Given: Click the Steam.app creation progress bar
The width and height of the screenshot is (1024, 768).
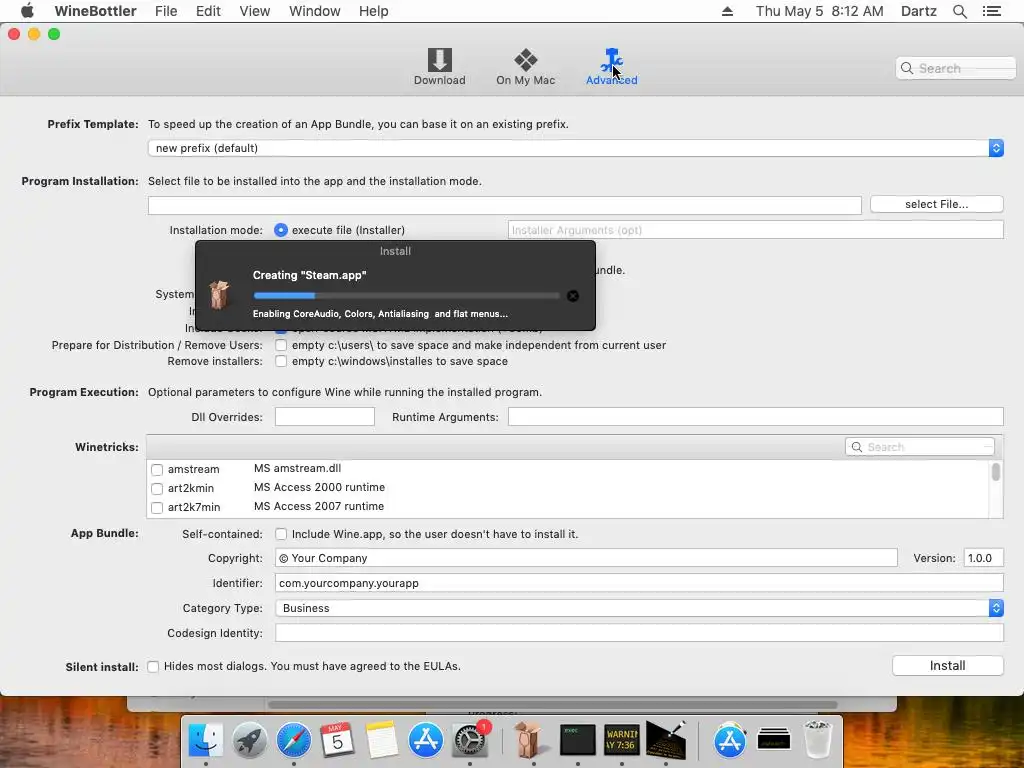Looking at the screenshot, I should (406, 296).
